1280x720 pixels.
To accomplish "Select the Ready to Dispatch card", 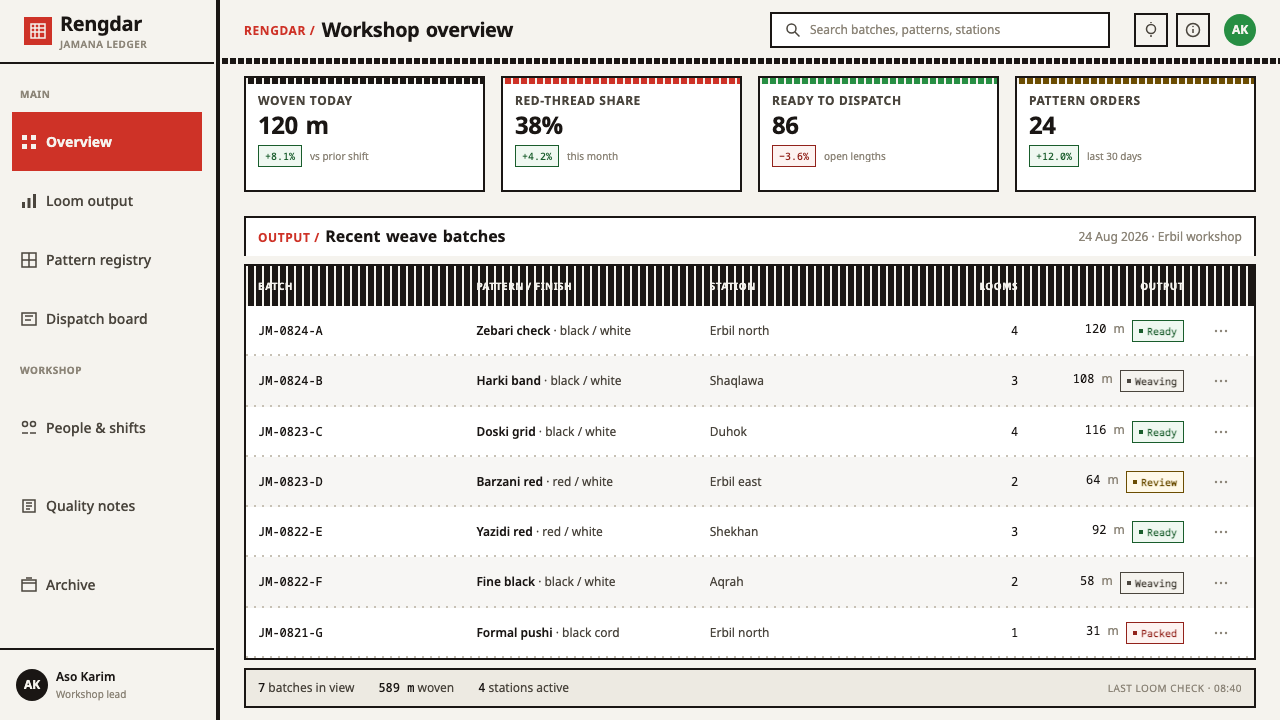I will (x=879, y=134).
